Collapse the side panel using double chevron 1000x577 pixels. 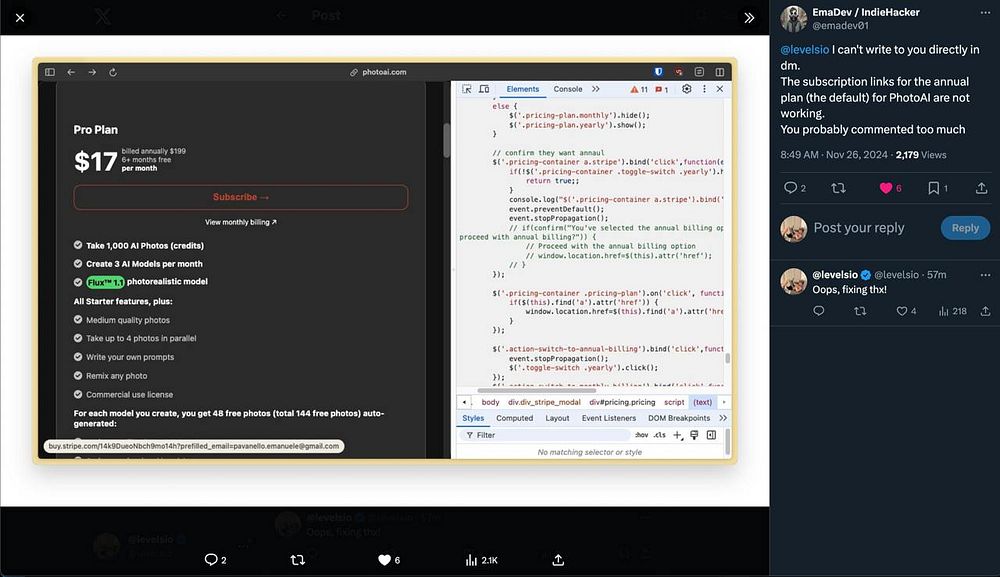(749, 17)
